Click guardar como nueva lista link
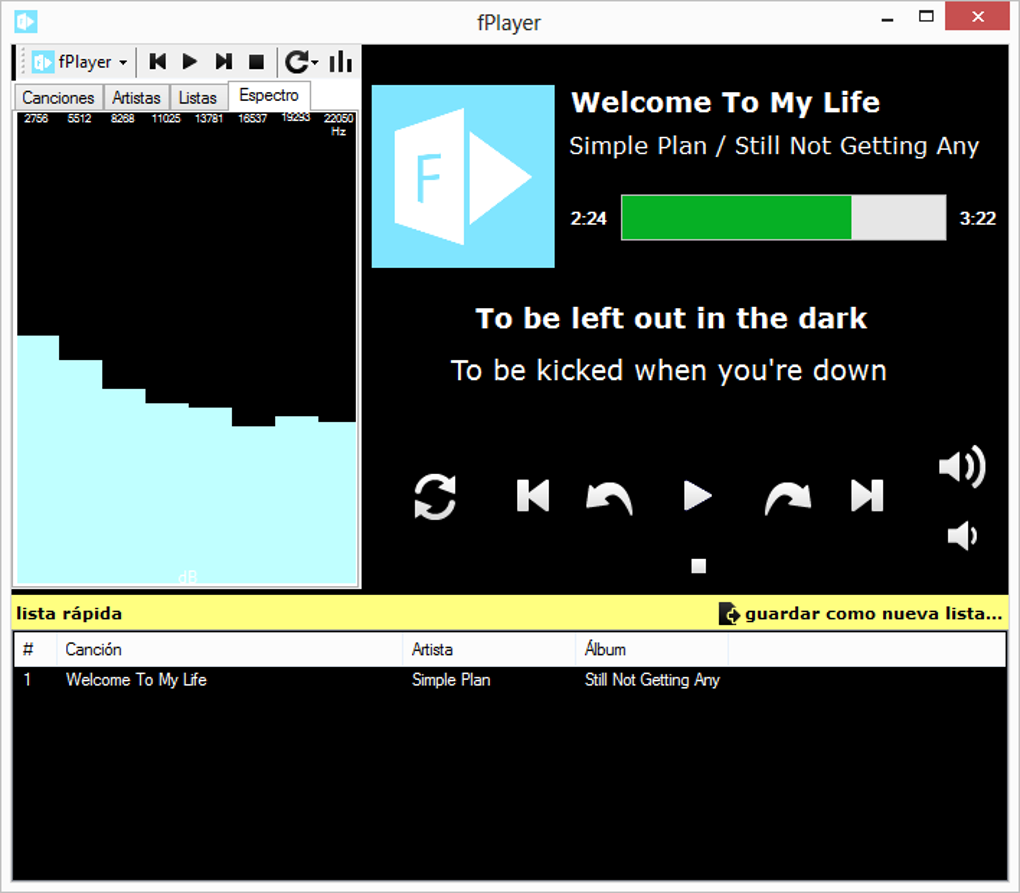The height and width of the screenshot is (893, 1020). pos(874,613)
